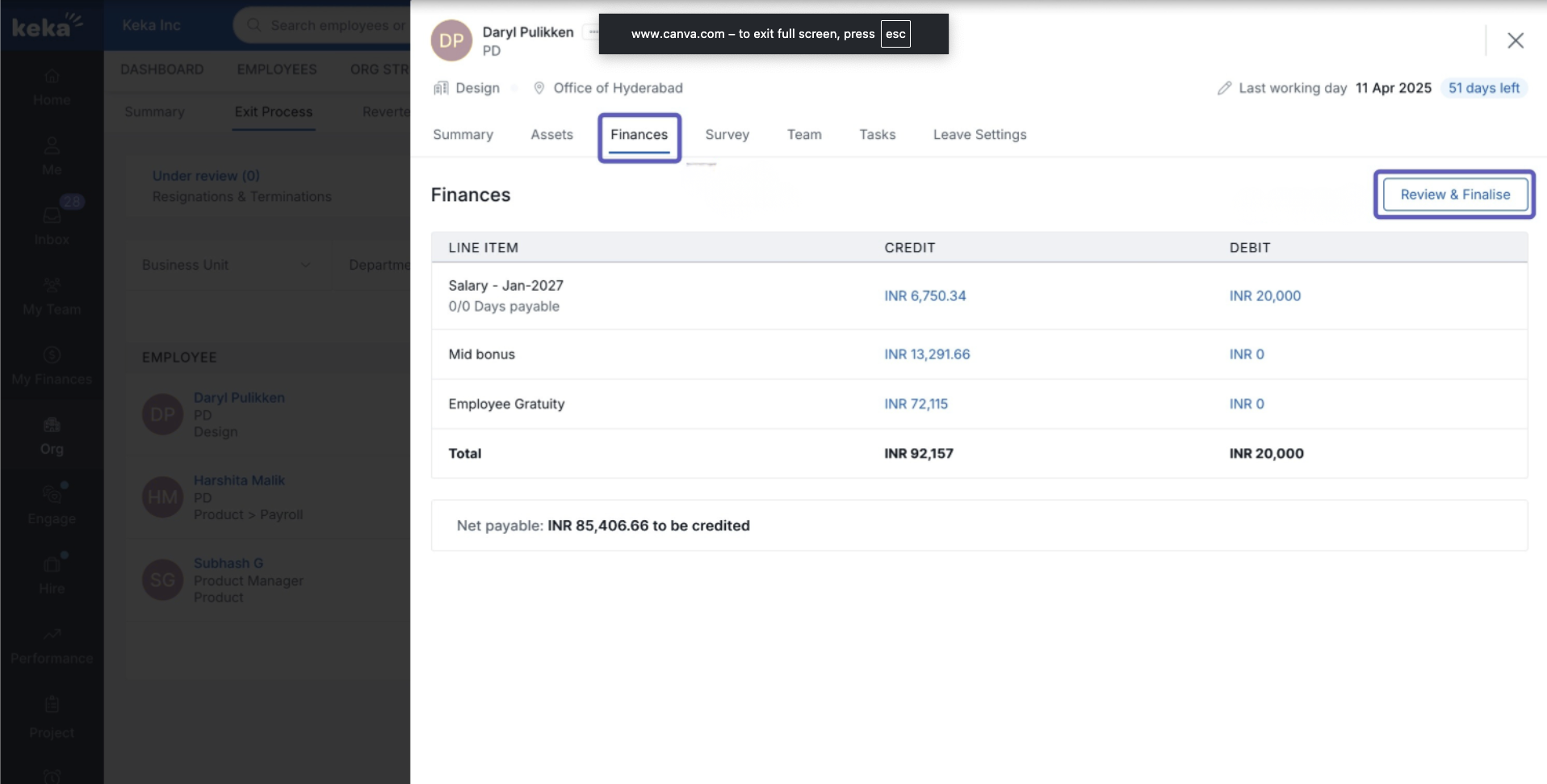Viewport: 1547px width, 784px height.
Task: Click the pencil icon beside Last working day
Action: [1224, 88]
